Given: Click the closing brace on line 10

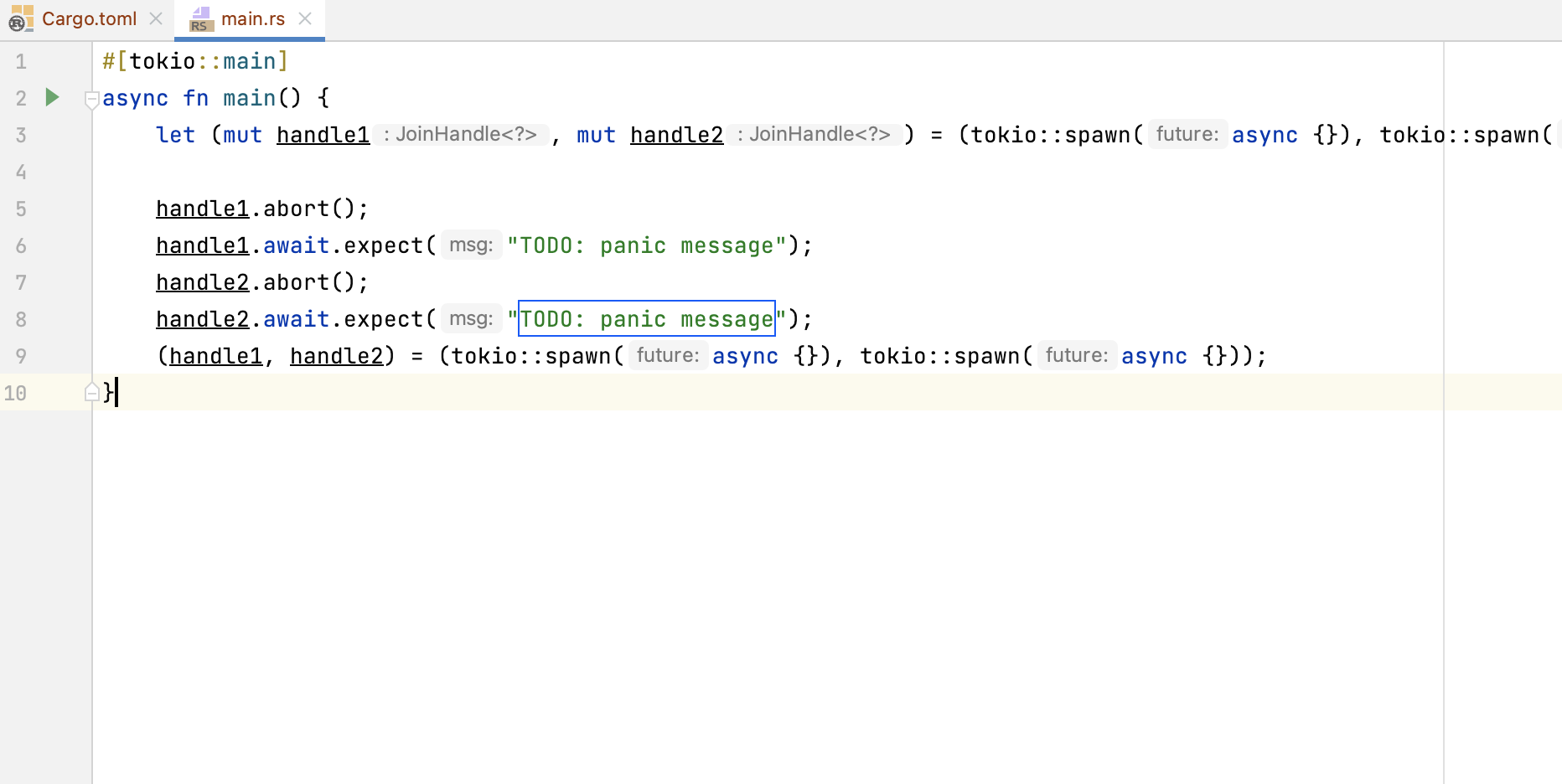Looking at the screenshot, I should pos(107,392).
